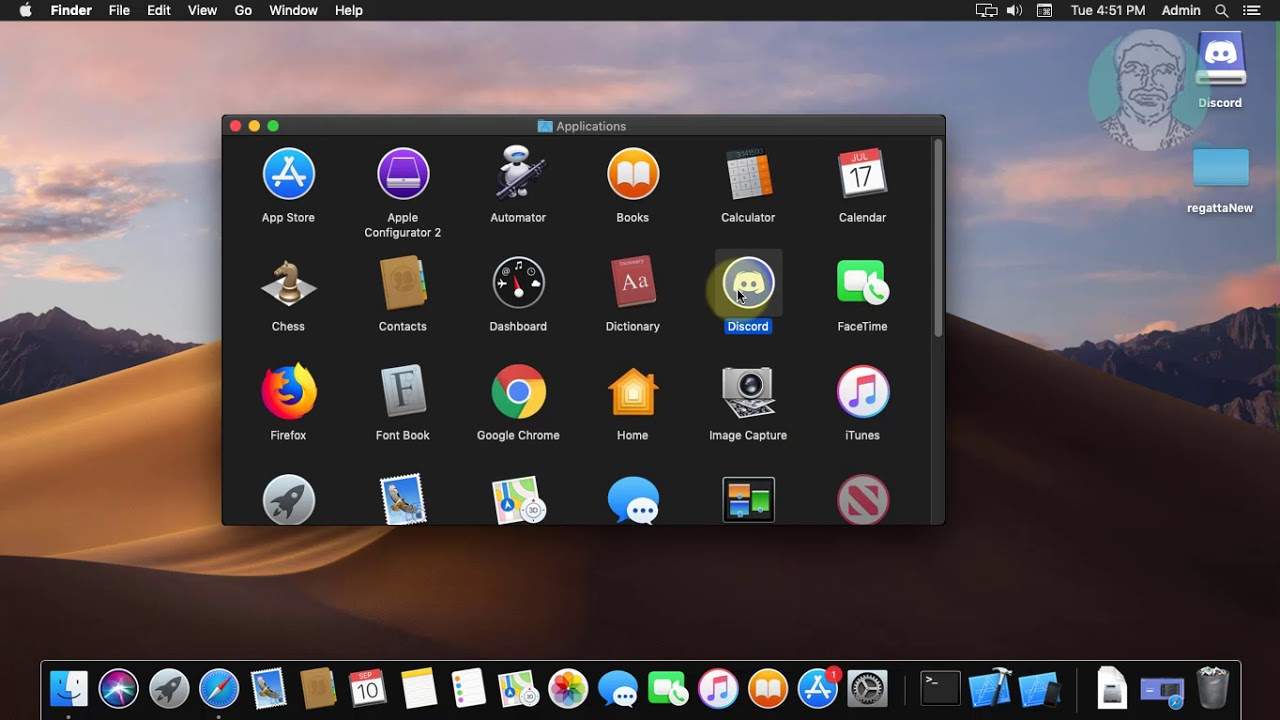The image size is (1280, 720).
Task: Open the Help menu
Action: 349,10
